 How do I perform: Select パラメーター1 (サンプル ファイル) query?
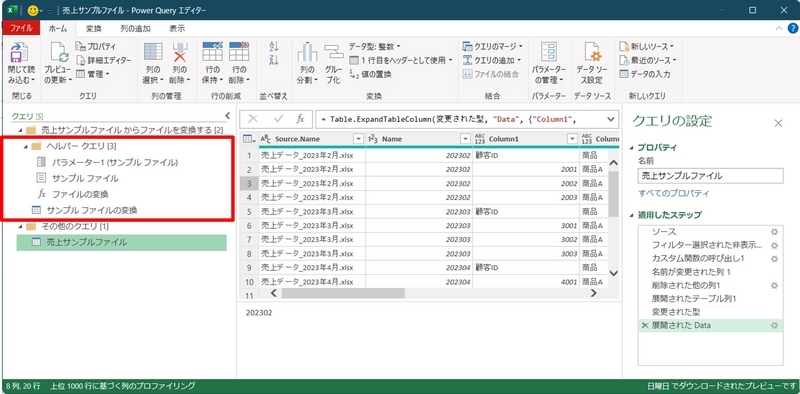(115, 162)
